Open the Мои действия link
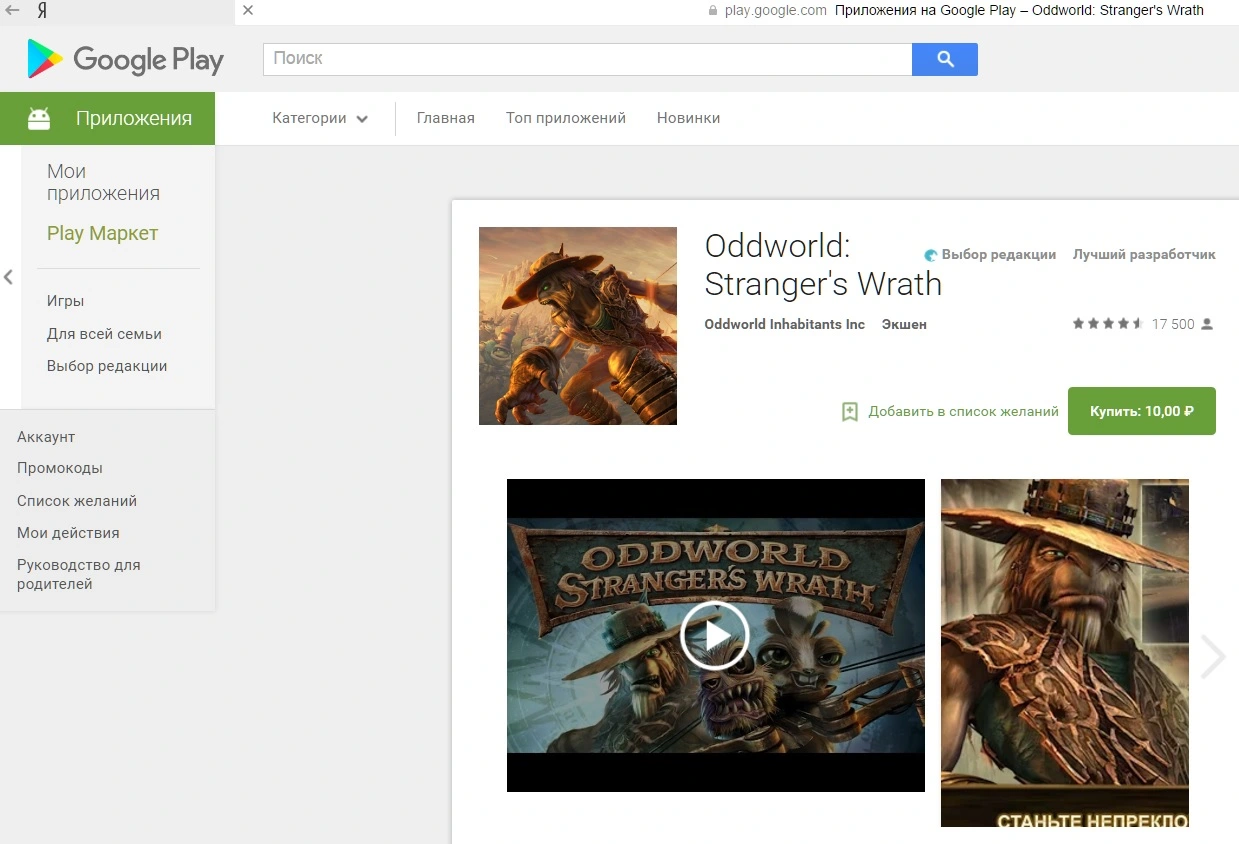The height and width of the screenshot is (844, 1239). 68,533
